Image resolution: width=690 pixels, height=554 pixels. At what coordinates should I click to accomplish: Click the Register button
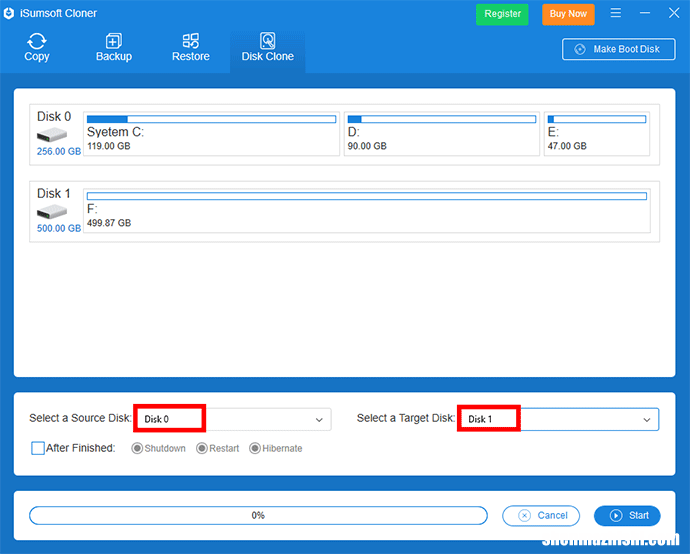pyautogui.click(x=502, y=14)
